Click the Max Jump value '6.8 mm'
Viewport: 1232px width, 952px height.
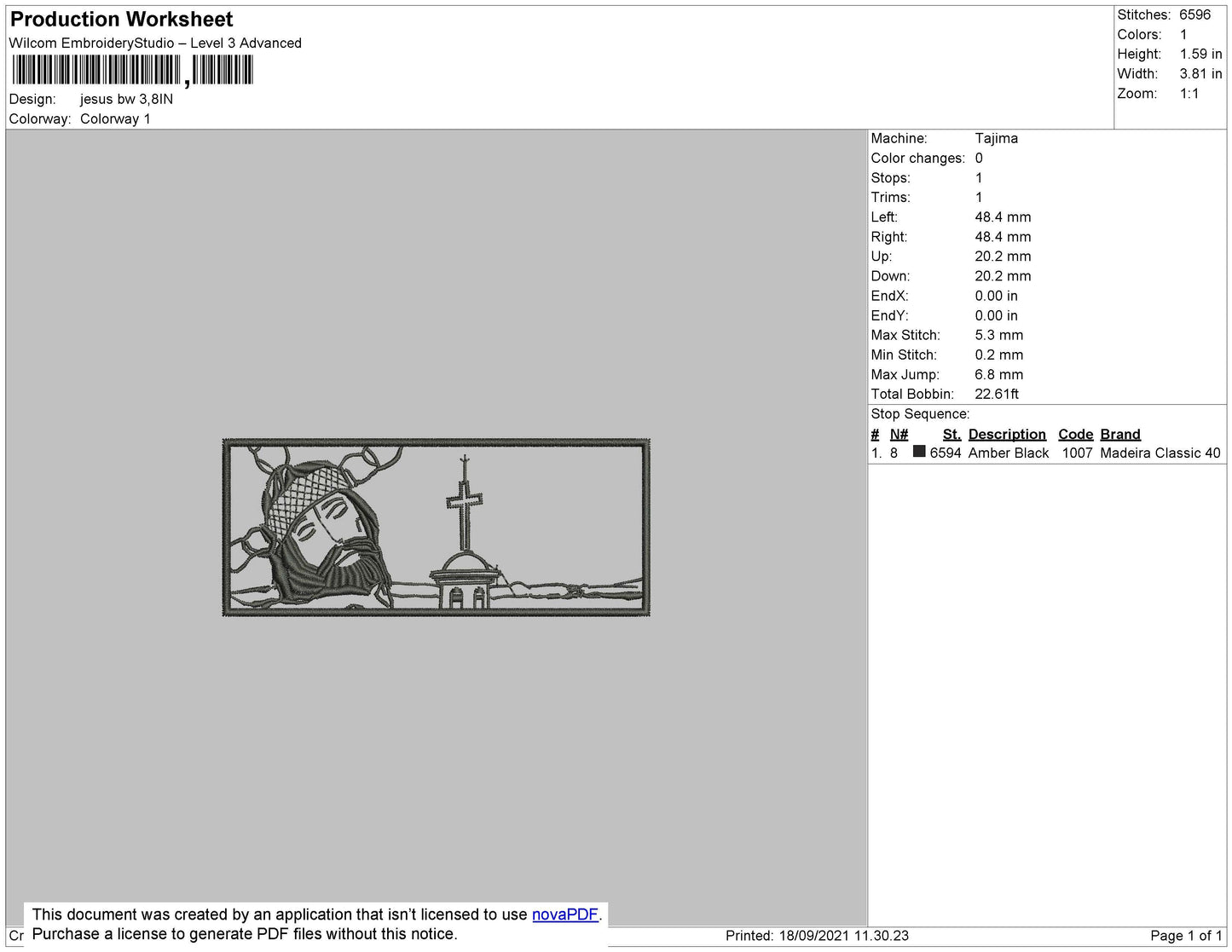pos(999,374)
